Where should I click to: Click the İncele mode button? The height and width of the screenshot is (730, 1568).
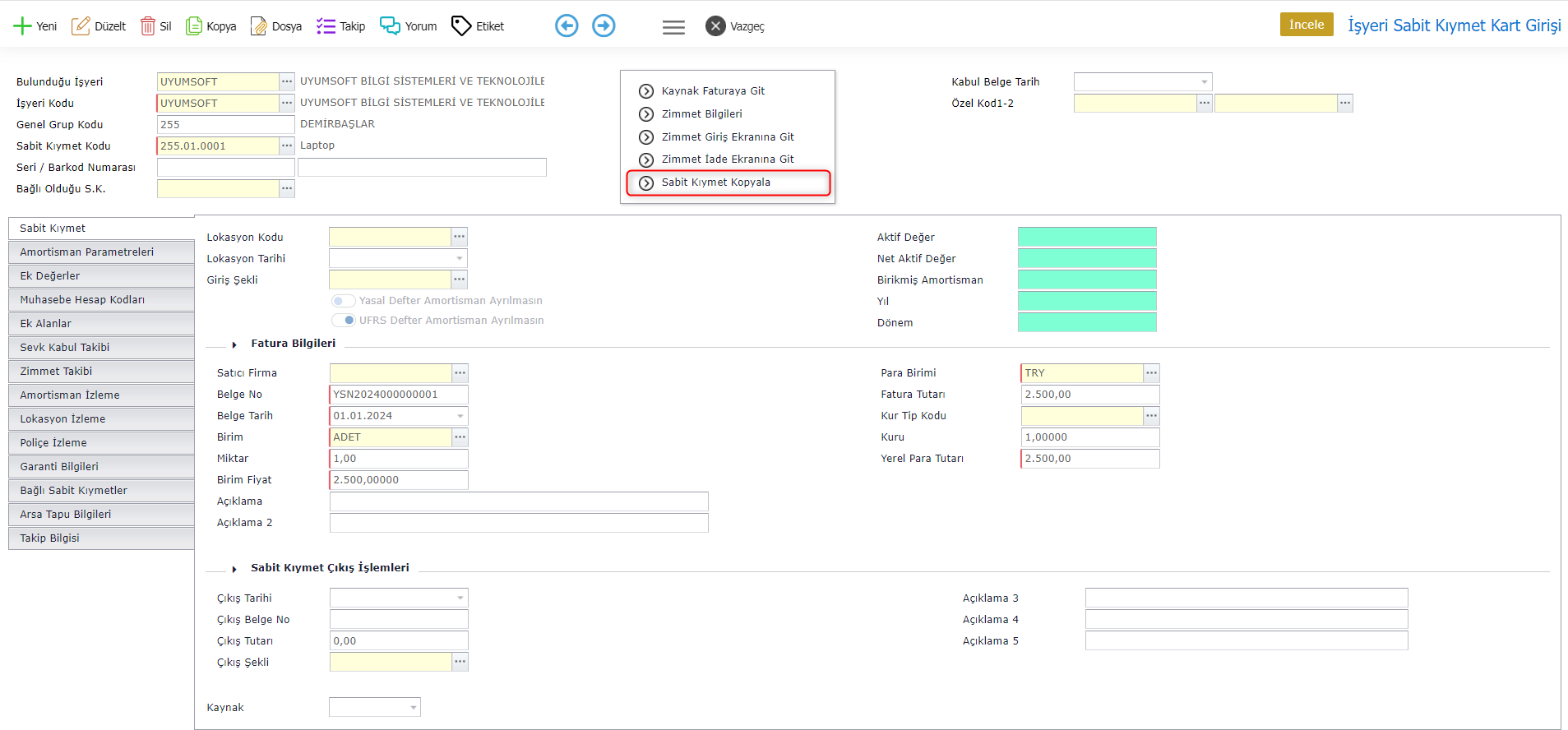tap(1306, 25)
